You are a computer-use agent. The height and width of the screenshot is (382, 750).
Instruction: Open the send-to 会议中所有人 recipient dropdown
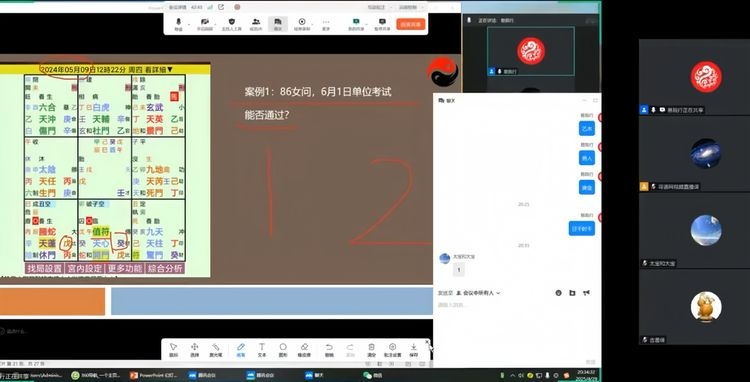[x=478, y=293]
